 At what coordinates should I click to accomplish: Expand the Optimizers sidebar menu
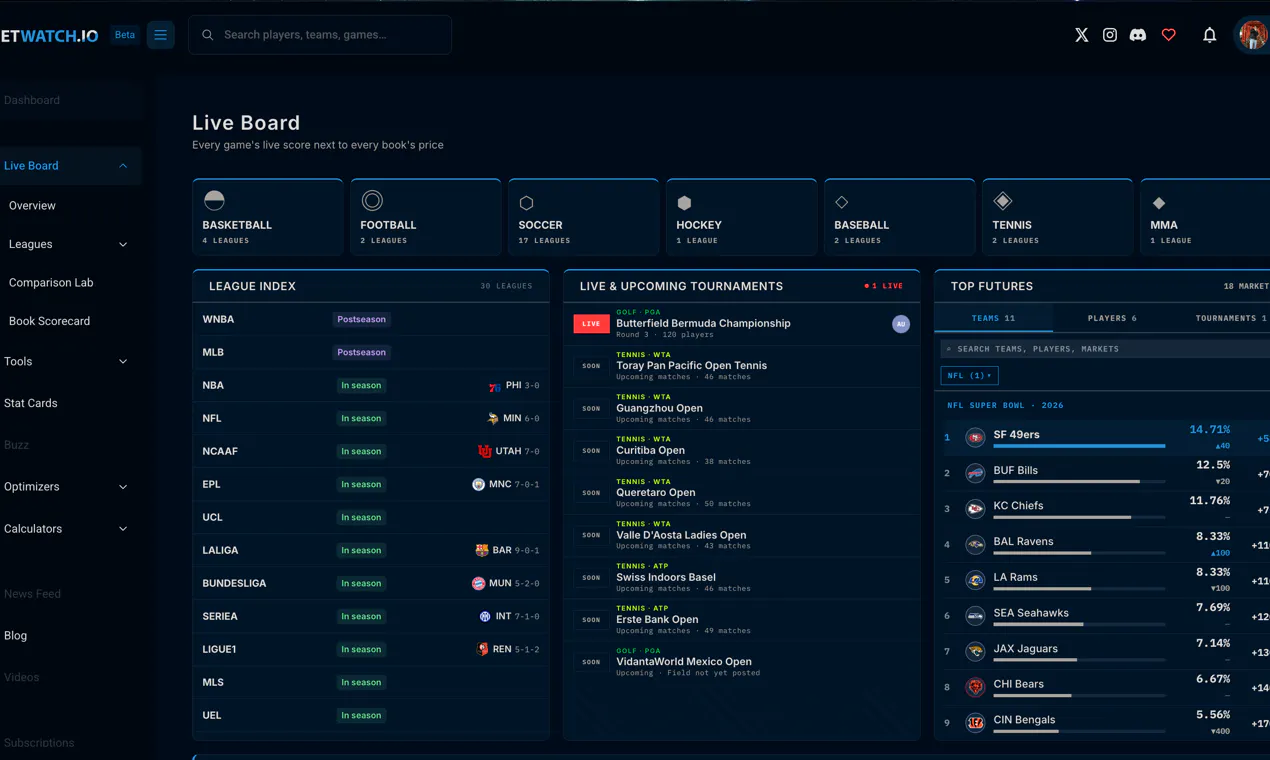[123, 487]
